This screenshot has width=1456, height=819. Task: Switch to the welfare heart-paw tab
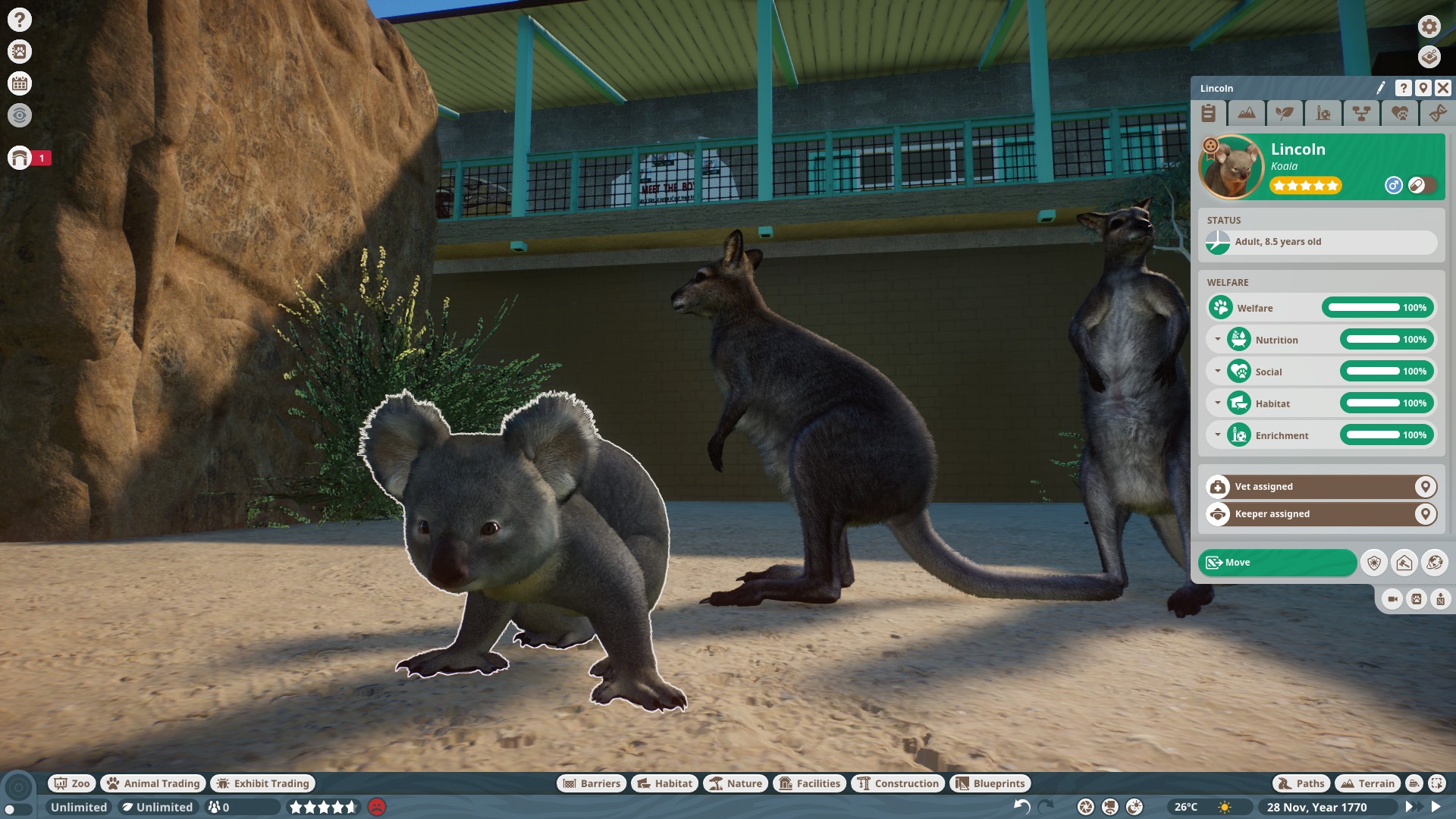pos(1400,114)
